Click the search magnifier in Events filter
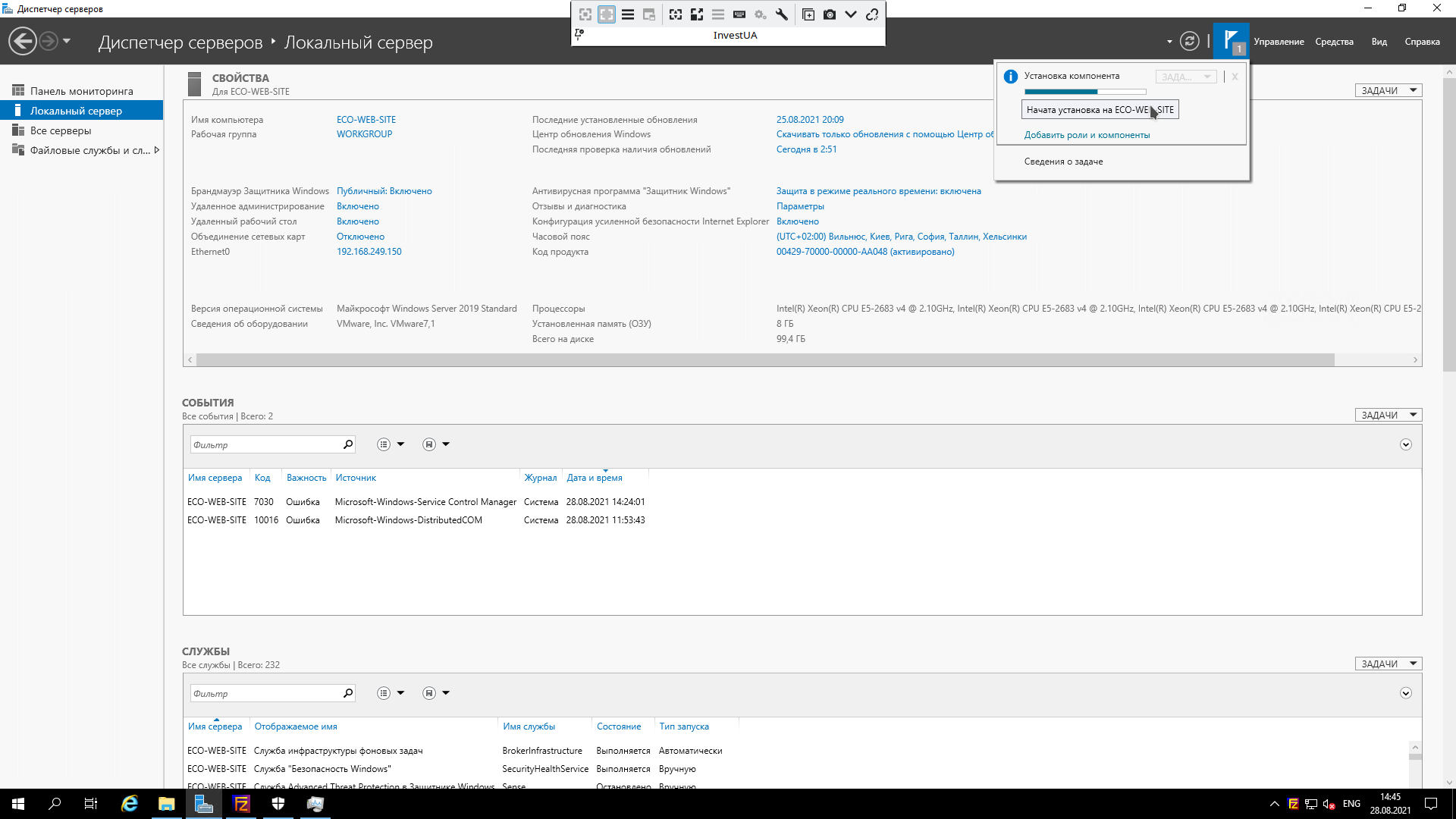The image size is (1456, 819). (x=348, y=444)
